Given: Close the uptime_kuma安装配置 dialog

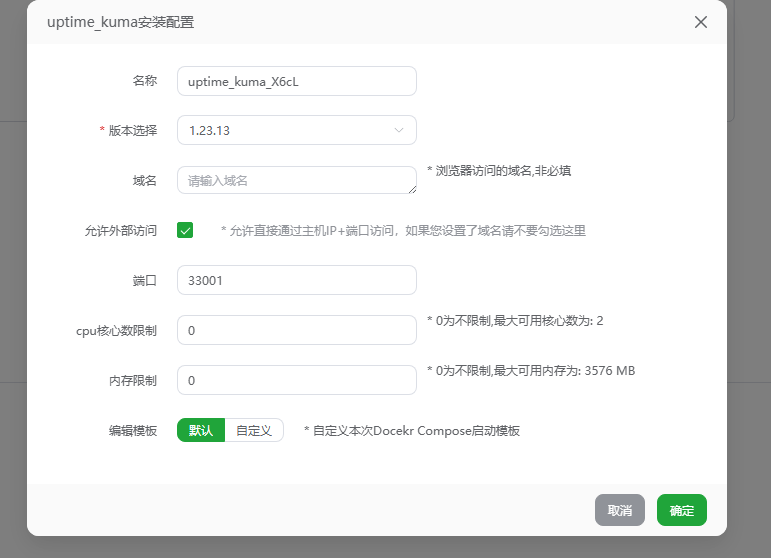Looking at the screenshot, I should point(701,22).
